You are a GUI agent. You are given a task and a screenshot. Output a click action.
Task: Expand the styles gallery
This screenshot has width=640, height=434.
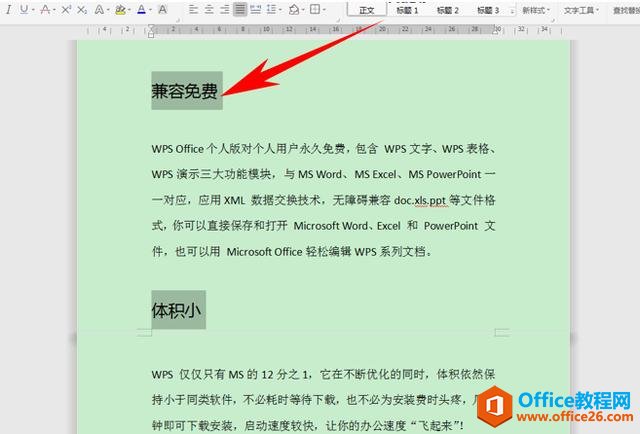pyautogui.click(x=512, y=11)
